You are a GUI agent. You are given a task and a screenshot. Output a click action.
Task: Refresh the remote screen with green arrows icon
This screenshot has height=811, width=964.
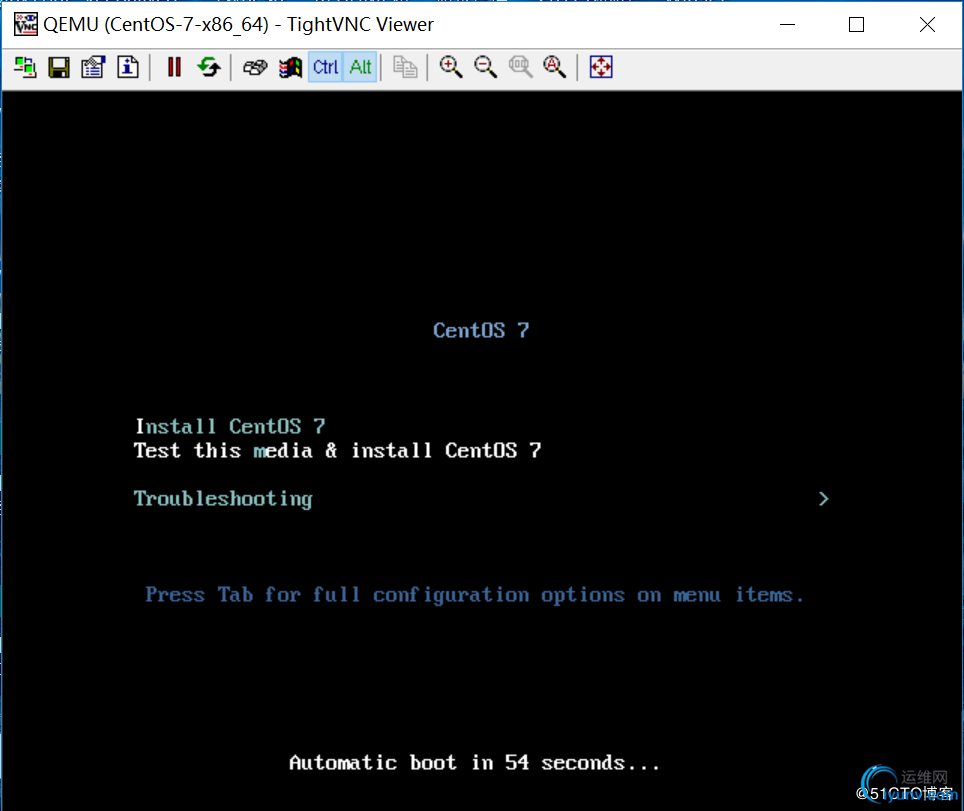pos(209,67)
